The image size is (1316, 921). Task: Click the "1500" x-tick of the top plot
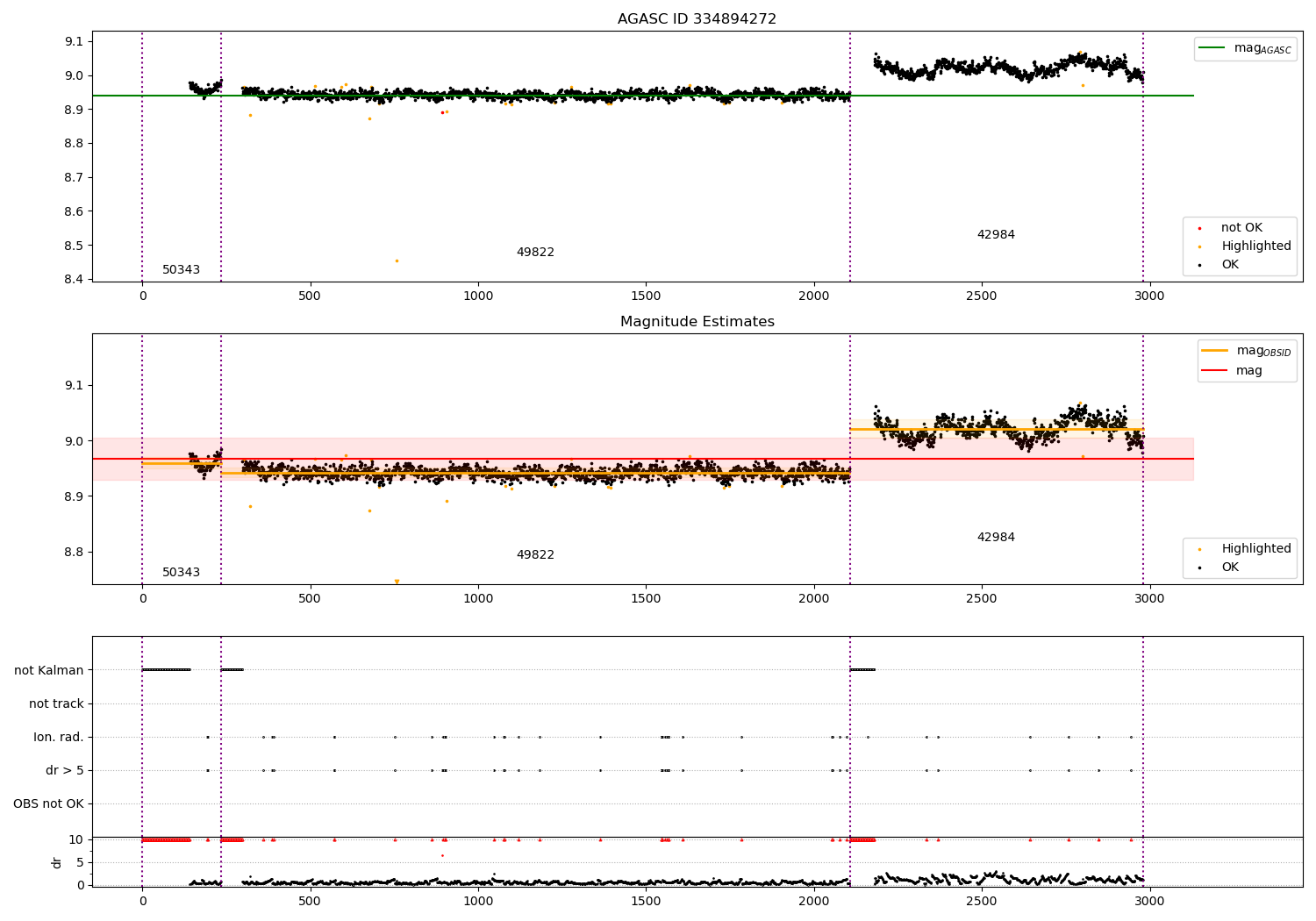[646, 296]
